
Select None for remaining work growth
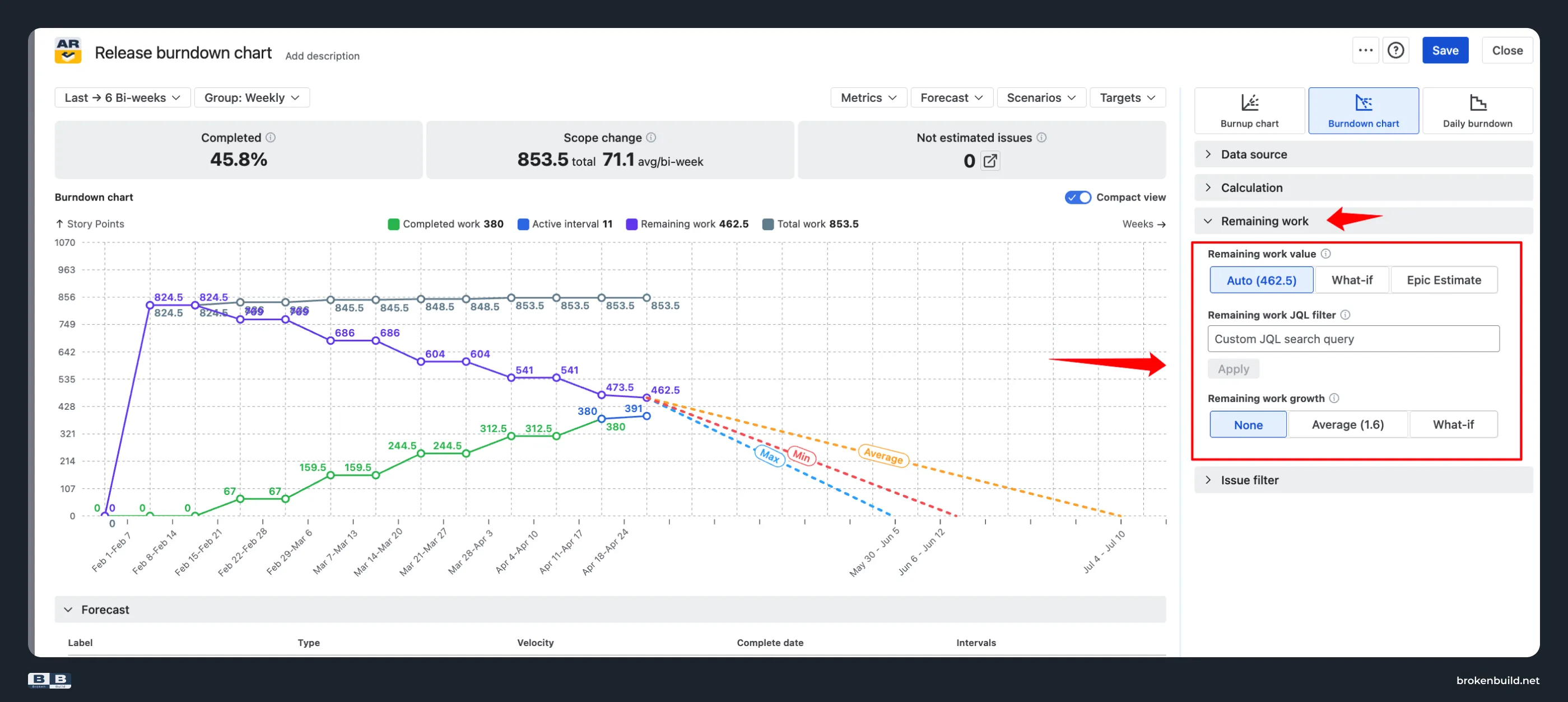click(1248, 424)
